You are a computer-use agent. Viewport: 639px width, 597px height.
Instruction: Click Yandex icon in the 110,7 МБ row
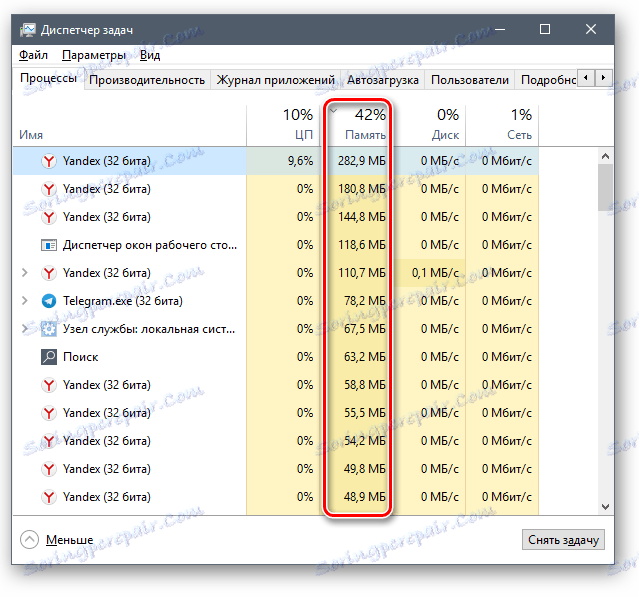(49, 273)
